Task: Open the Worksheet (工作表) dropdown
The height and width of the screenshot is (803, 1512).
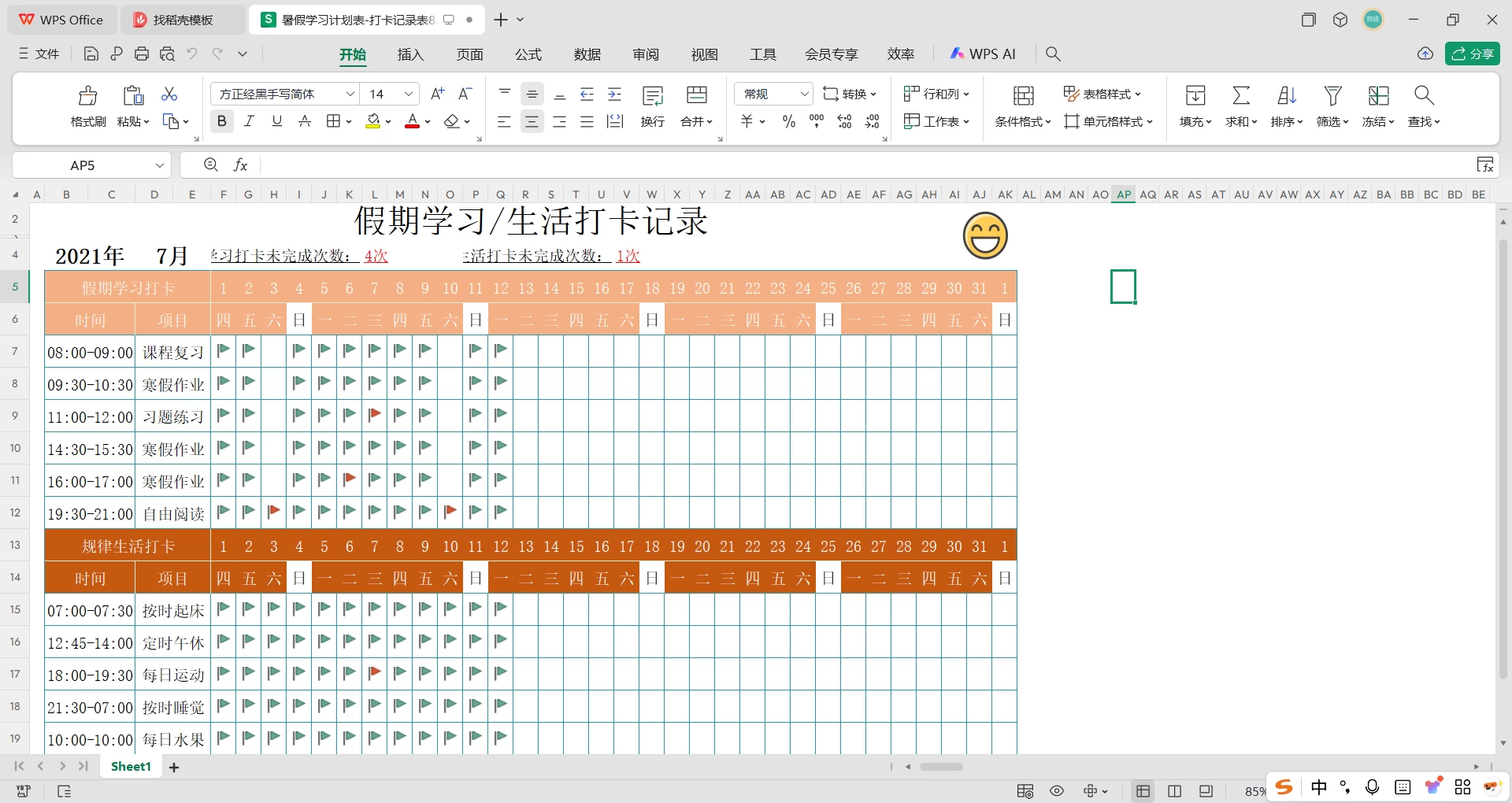Action: pos(936,121)
